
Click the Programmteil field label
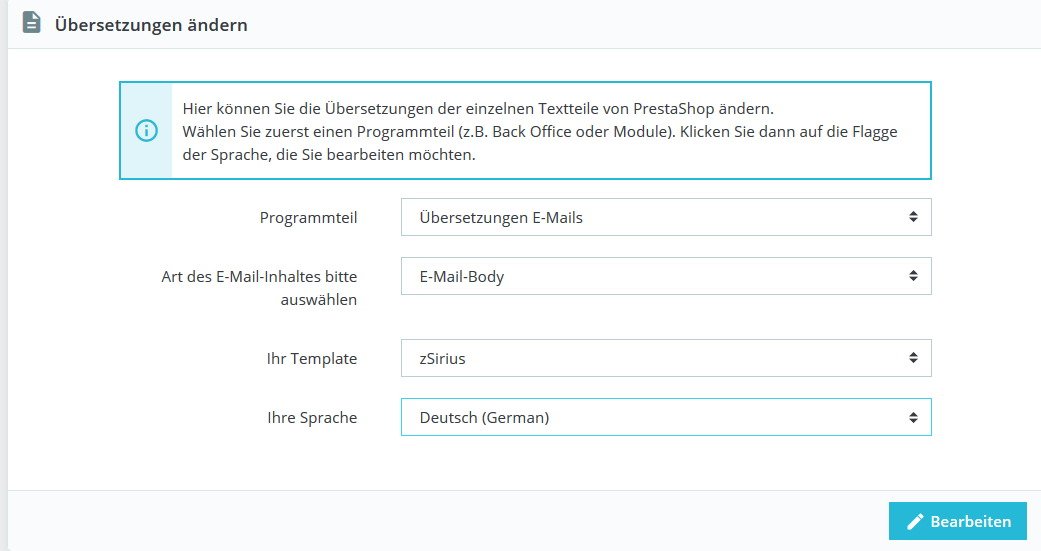[308, 217]
